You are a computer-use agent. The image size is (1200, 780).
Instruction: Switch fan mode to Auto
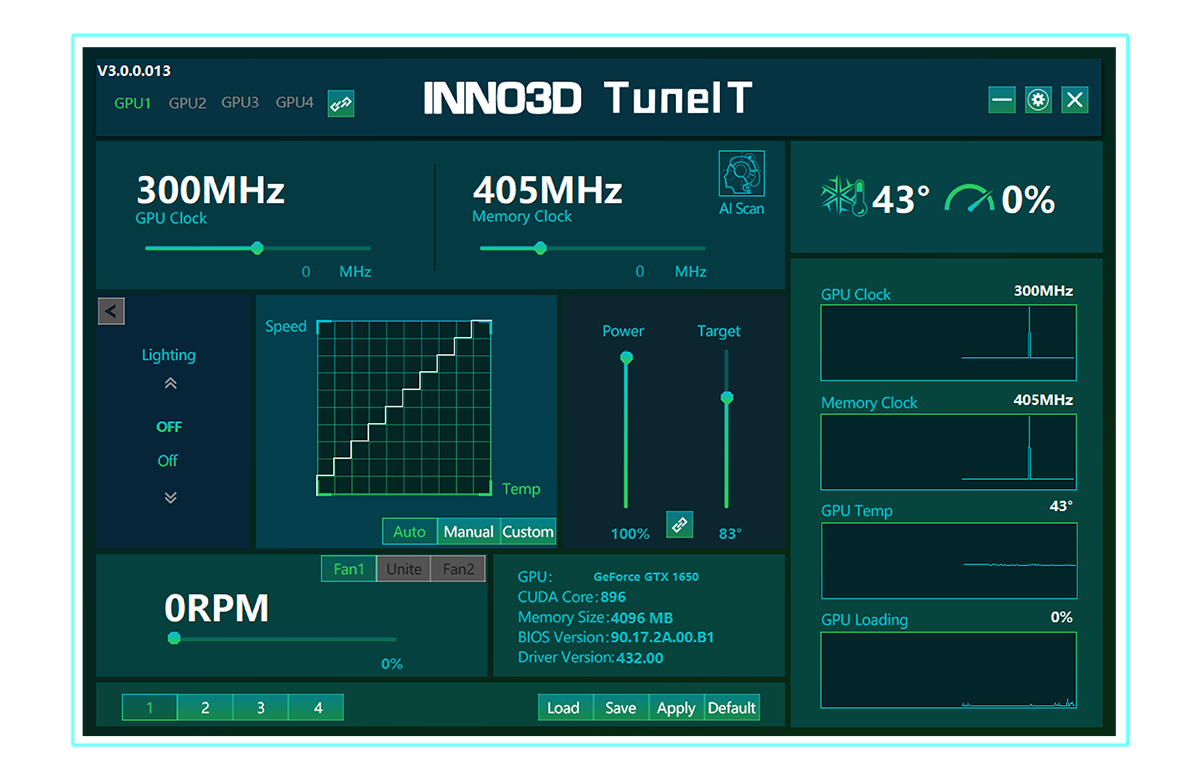tap(409, 532)
